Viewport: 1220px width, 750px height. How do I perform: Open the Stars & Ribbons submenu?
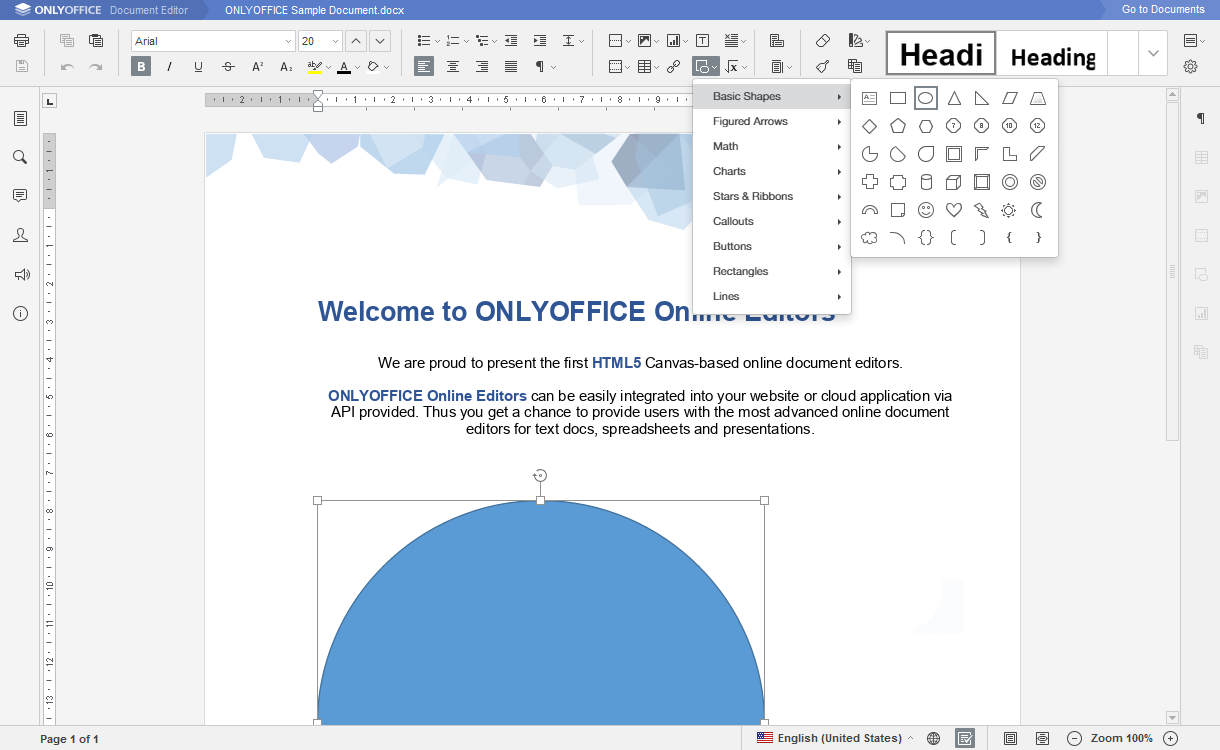pyautogui.click(x=772, y=196)
